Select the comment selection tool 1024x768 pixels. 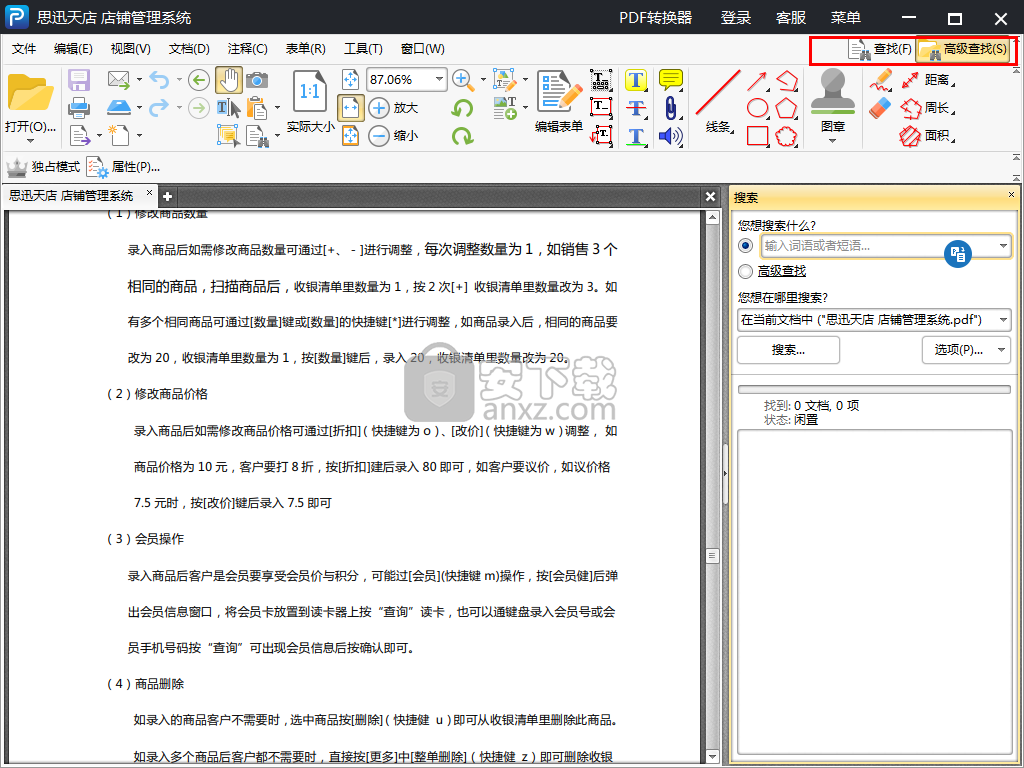pyautogui.click(x=228, y=135)
